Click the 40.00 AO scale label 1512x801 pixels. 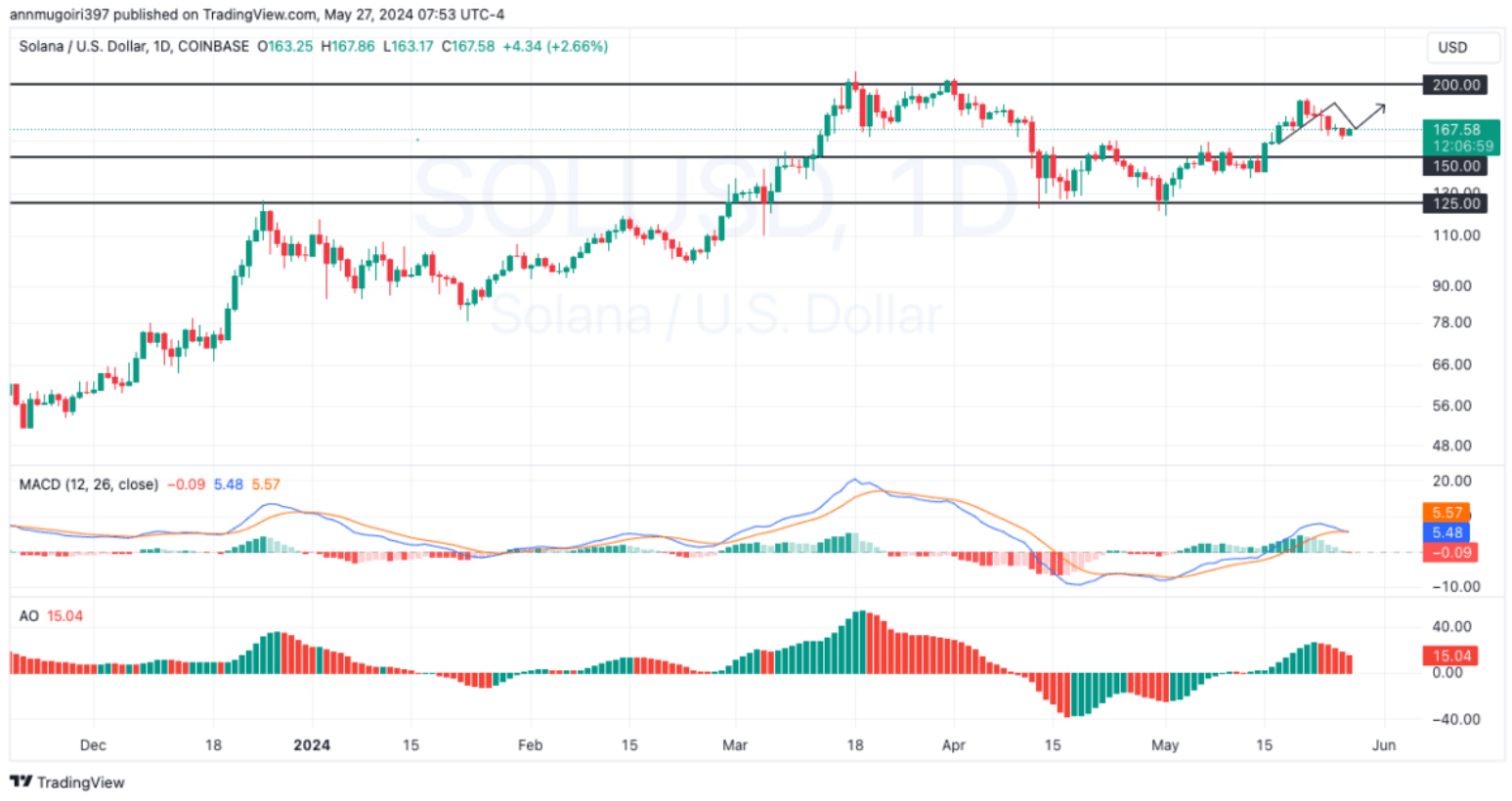click(x=1452, y=627)
